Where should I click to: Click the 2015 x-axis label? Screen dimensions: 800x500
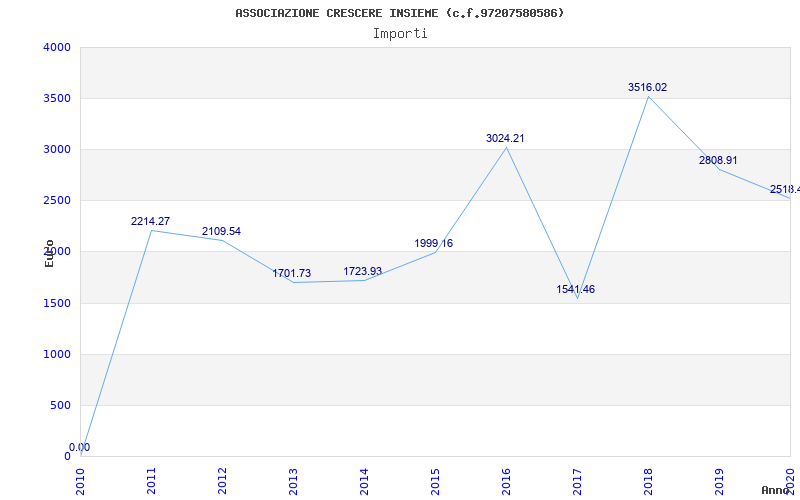435,482
